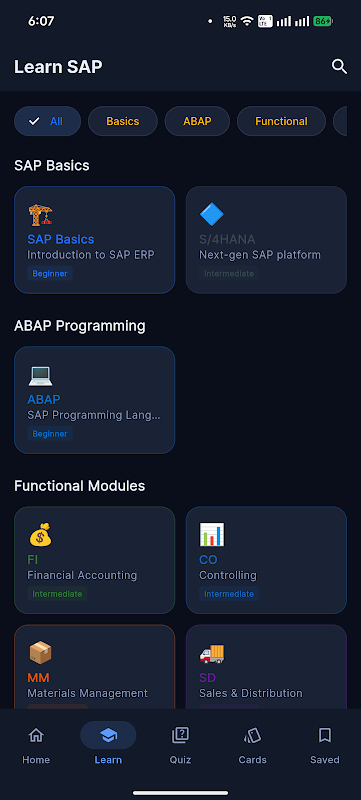Go to the Home tab
The image size is (361, 800).
click(36, 745)
